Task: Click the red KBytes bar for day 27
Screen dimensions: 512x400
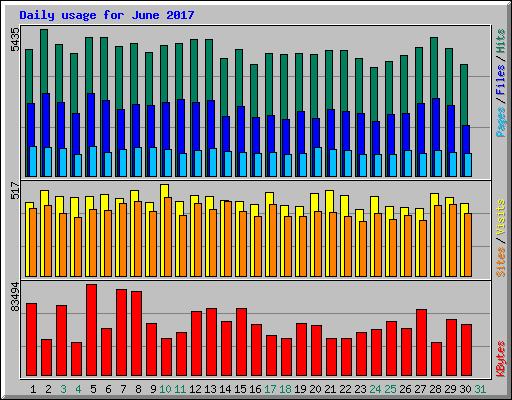Action: click(422, 343)
